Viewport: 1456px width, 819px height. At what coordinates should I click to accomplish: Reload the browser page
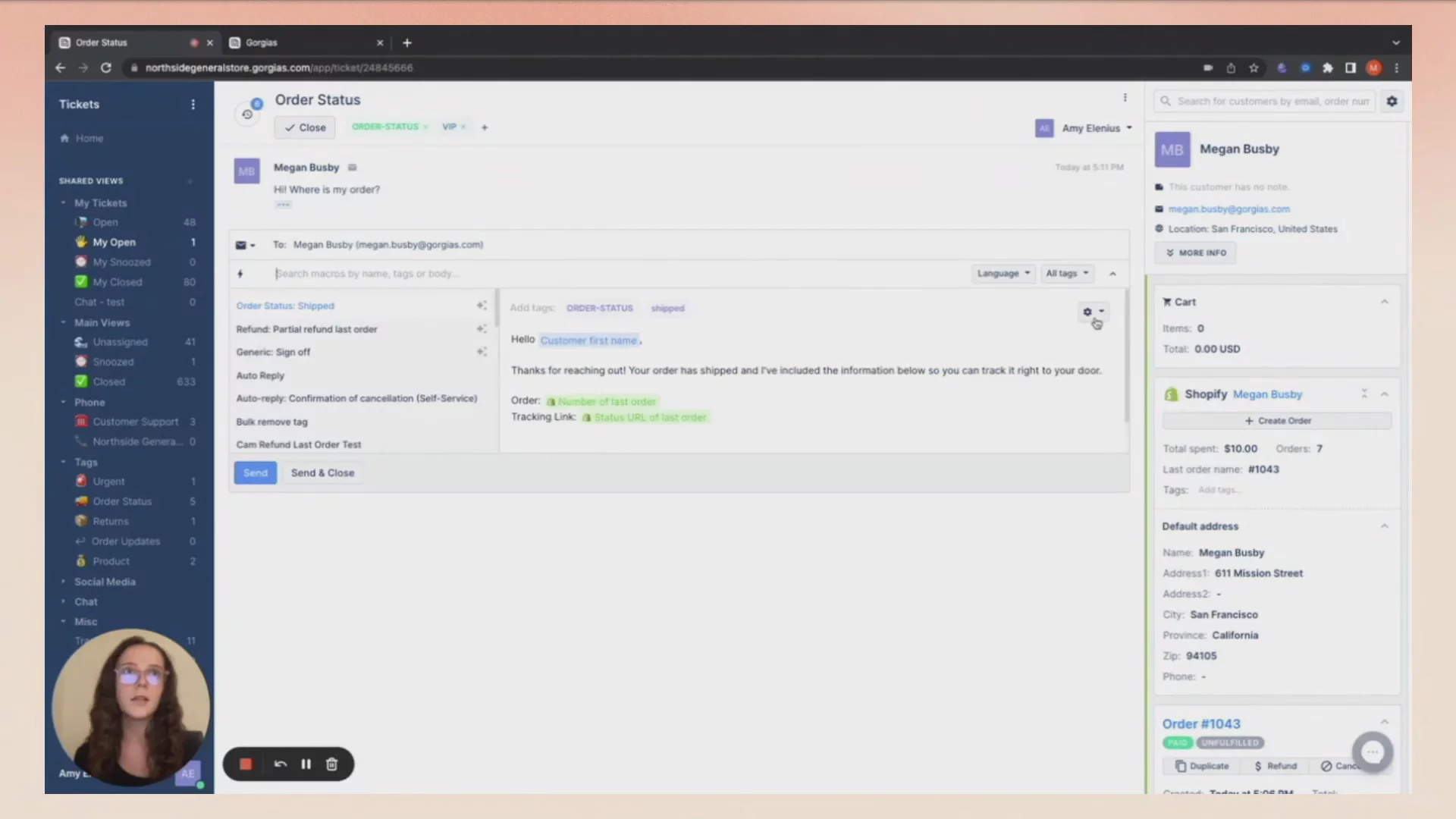click(x=106, y=67)
